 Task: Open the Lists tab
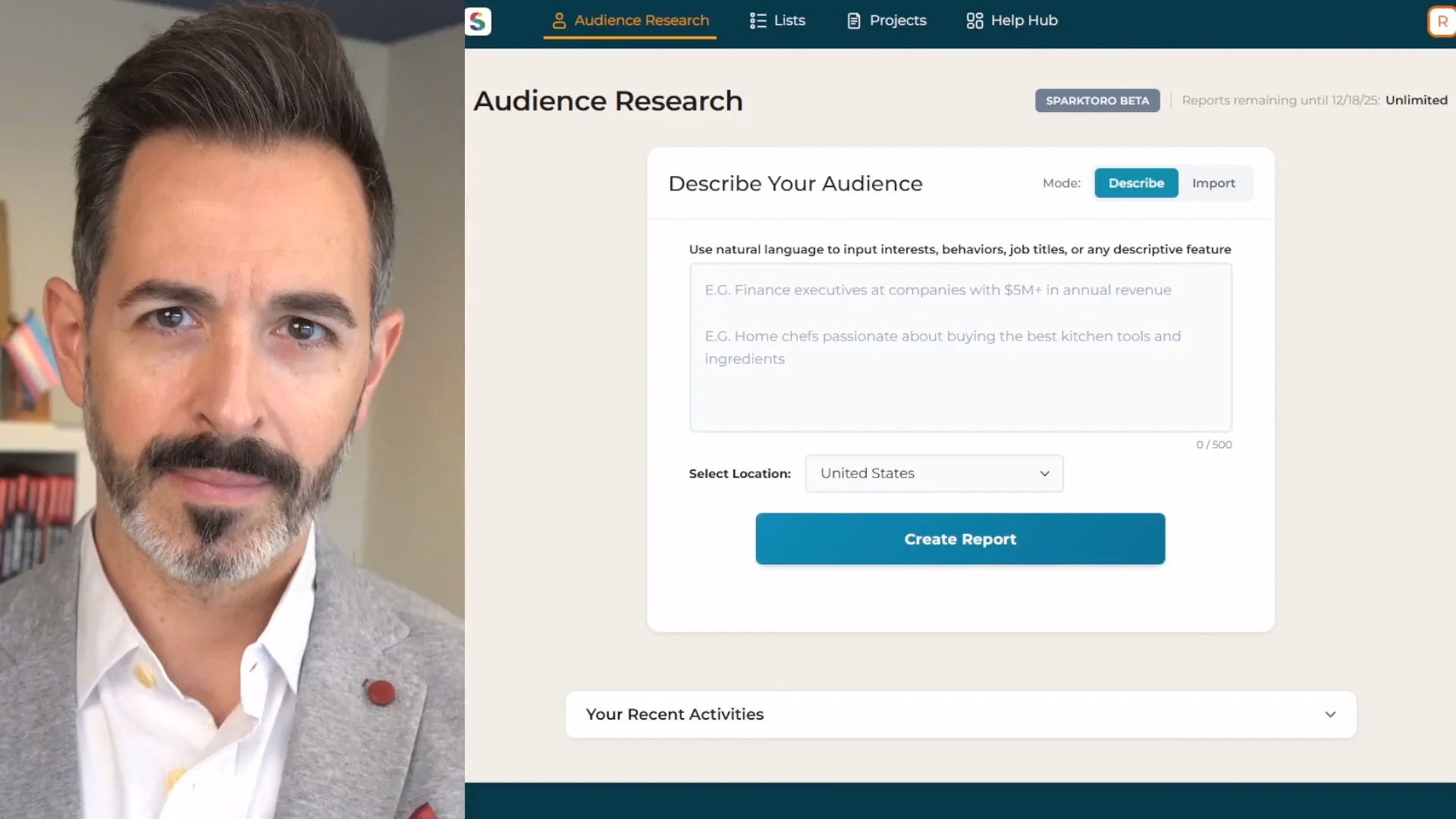789,20
